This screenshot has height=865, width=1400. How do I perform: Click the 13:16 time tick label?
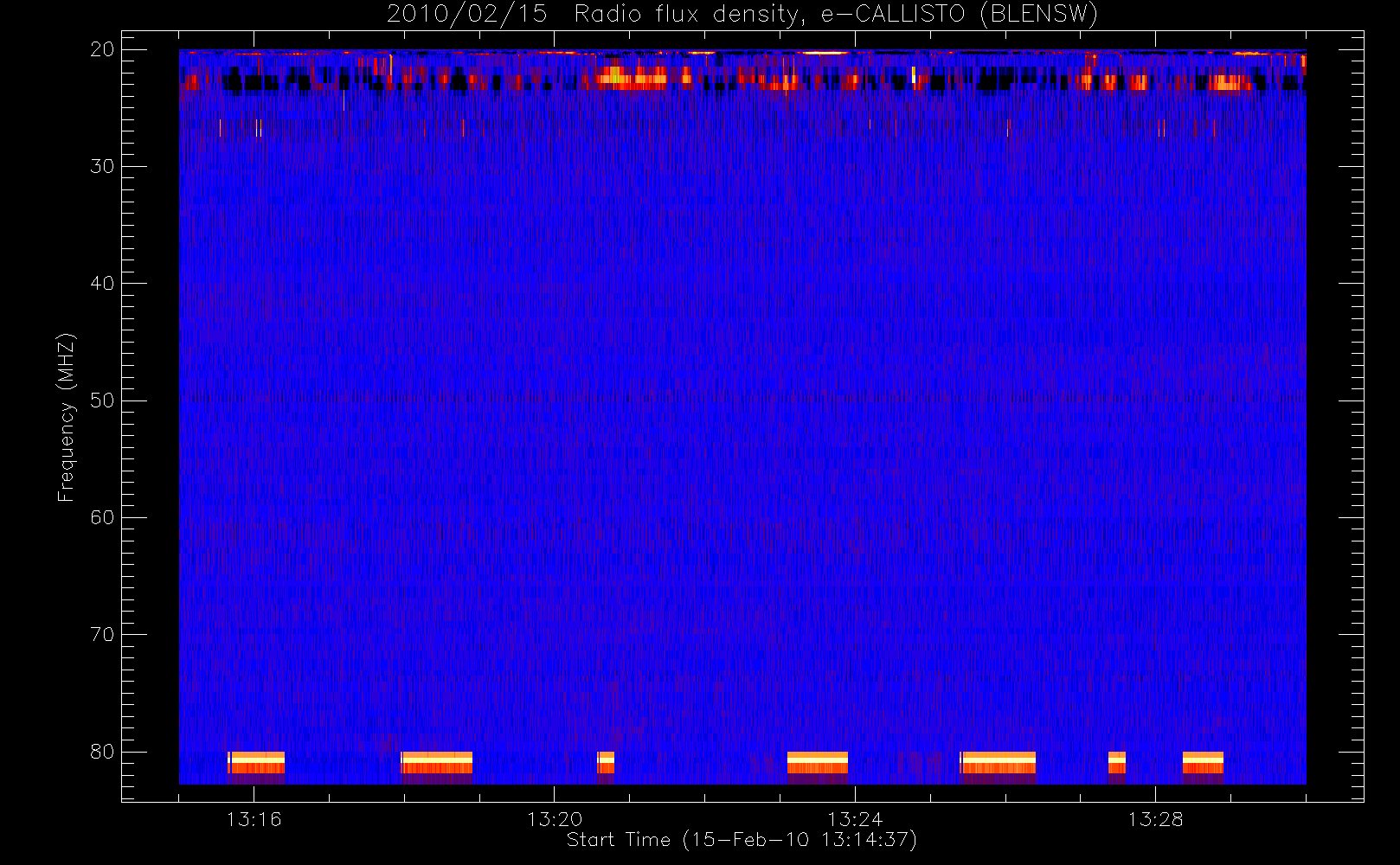click(254, 819)
